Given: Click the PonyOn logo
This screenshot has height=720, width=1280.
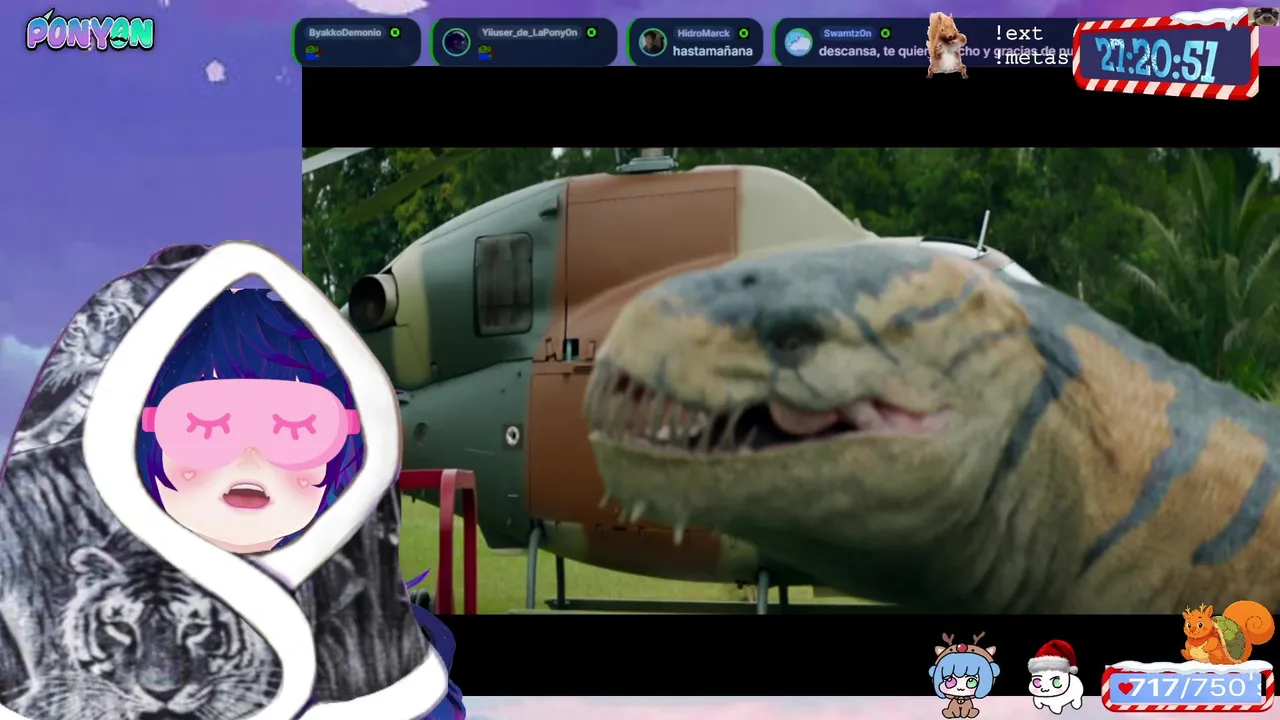Looking at the screenshot, I should [90, 32].
